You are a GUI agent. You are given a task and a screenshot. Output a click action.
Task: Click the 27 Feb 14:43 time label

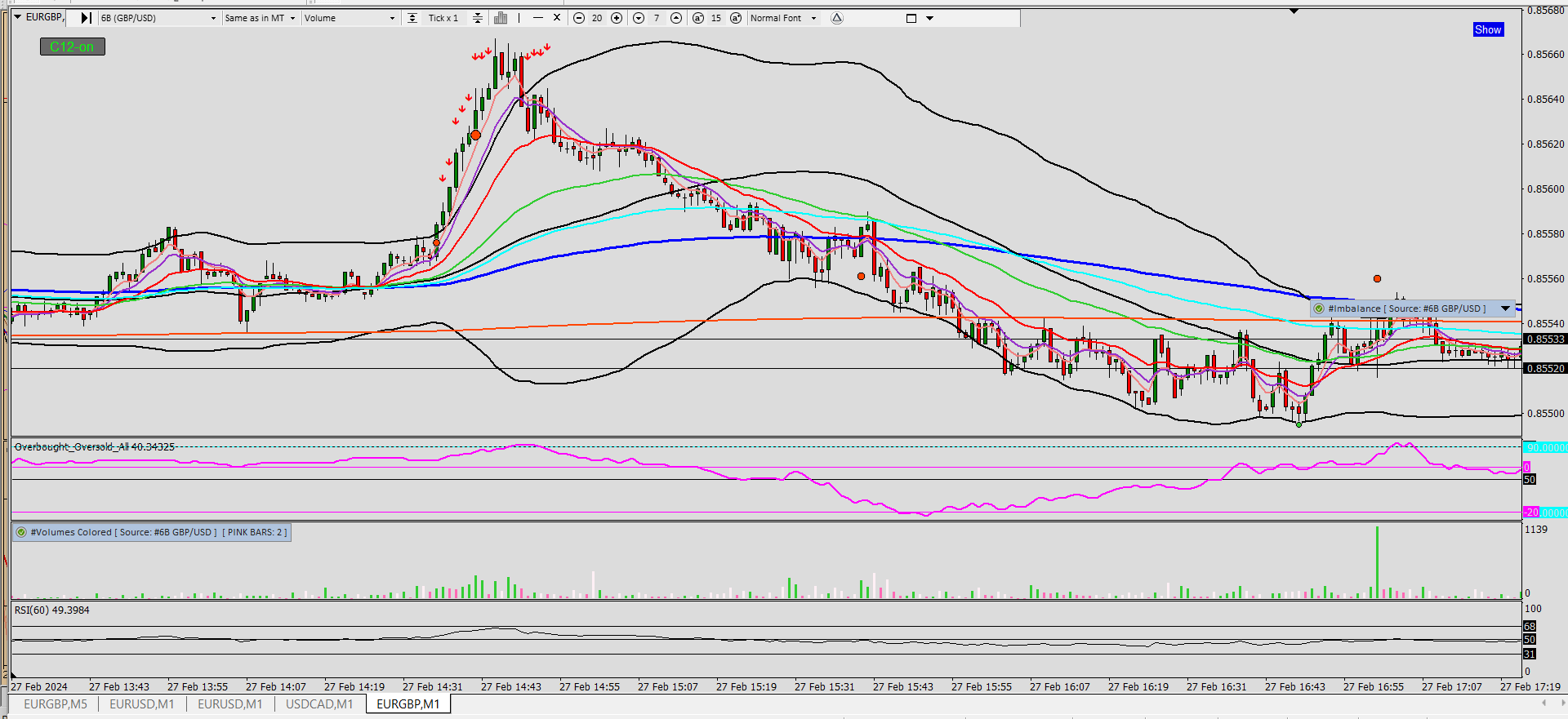click(511, 687)
